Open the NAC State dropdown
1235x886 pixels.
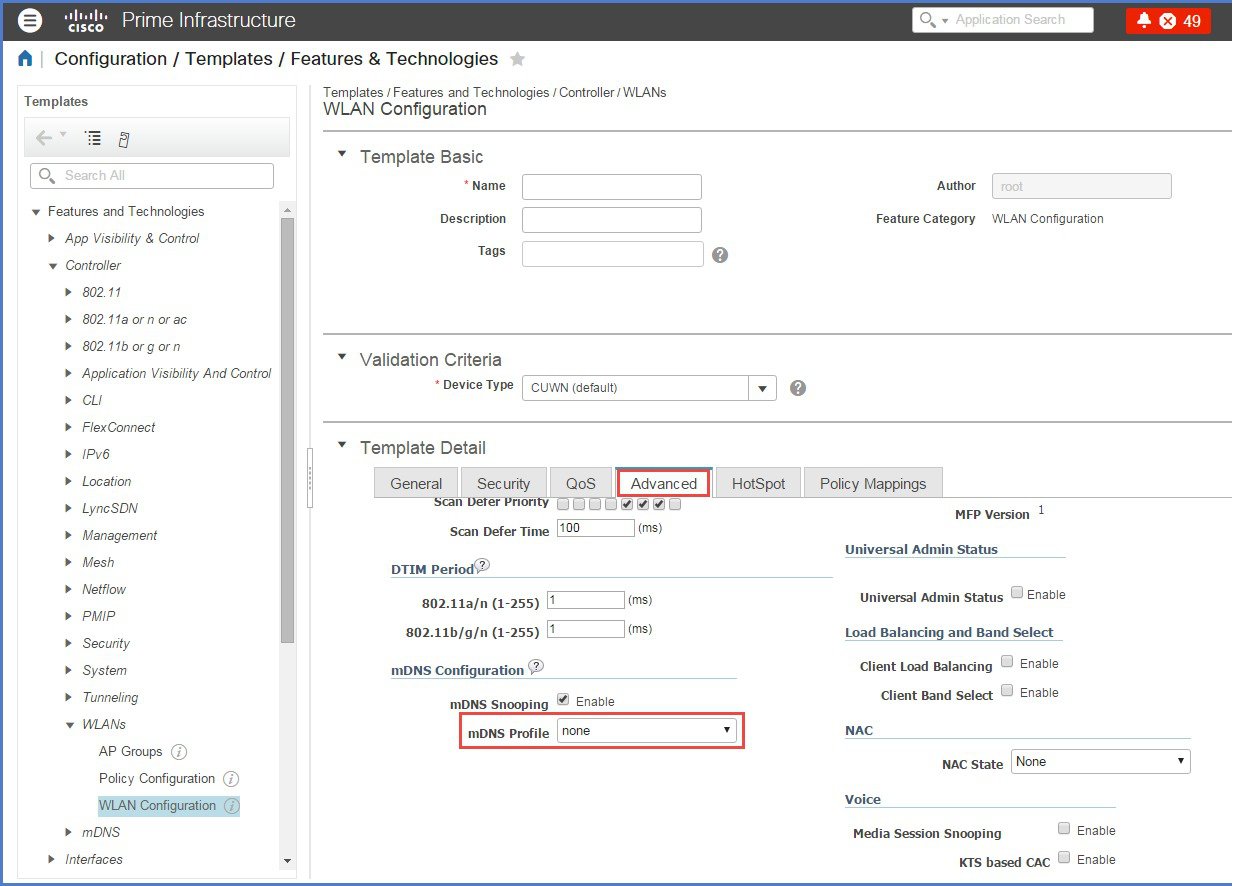[1099, 761]
